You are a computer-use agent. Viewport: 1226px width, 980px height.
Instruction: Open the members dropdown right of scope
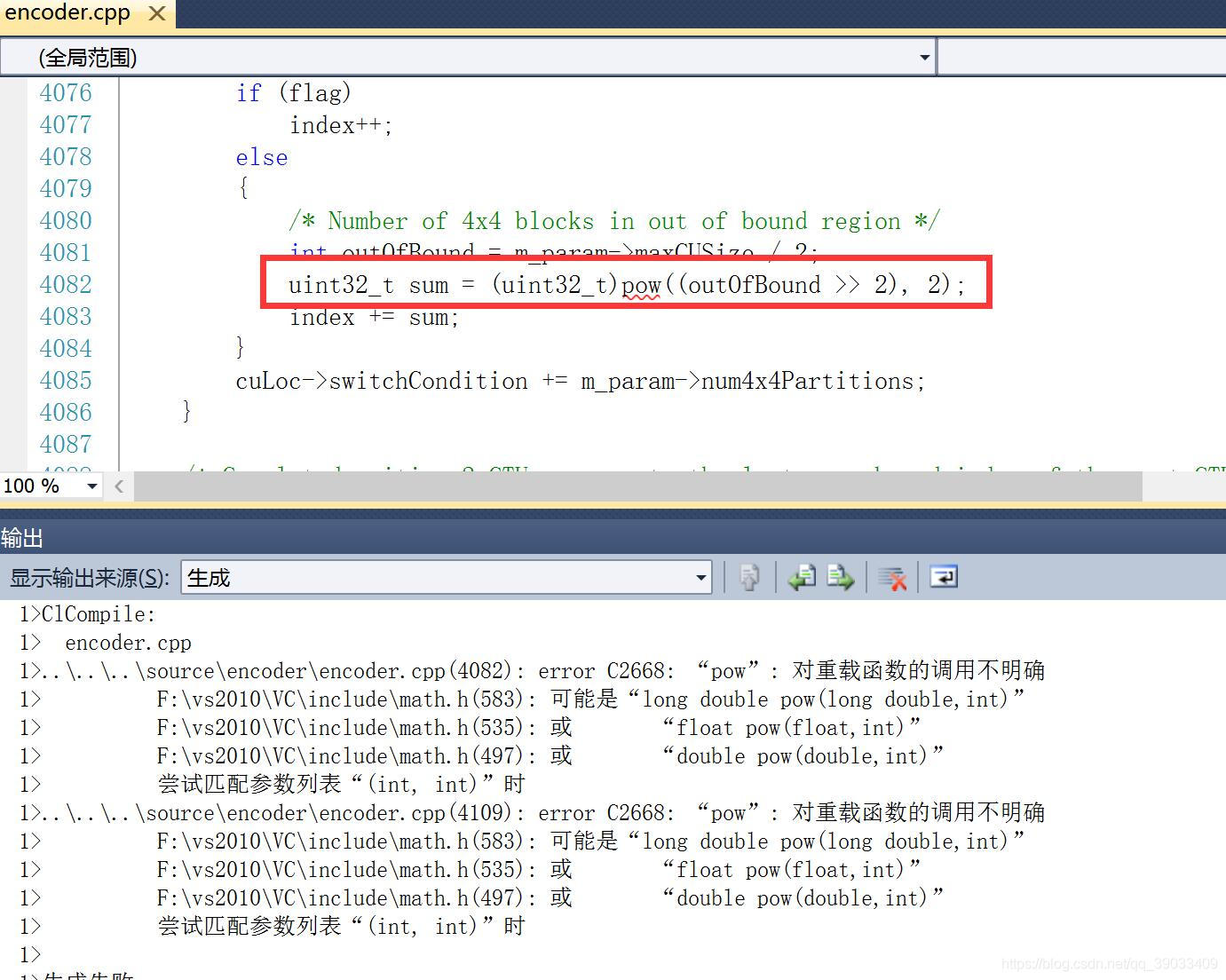[x=1081, y=58]
